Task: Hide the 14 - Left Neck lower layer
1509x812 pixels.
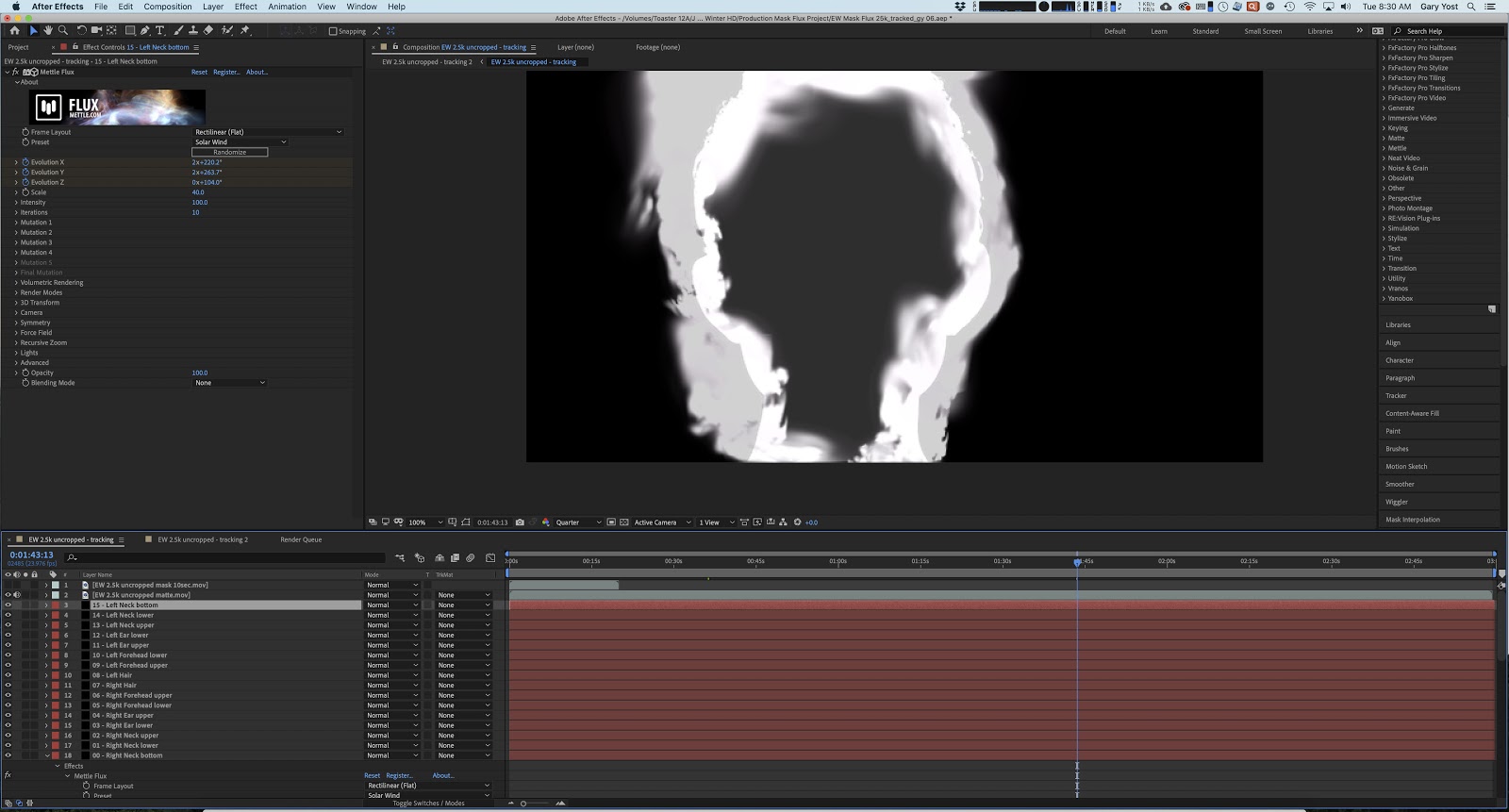Action: [8, 615]
